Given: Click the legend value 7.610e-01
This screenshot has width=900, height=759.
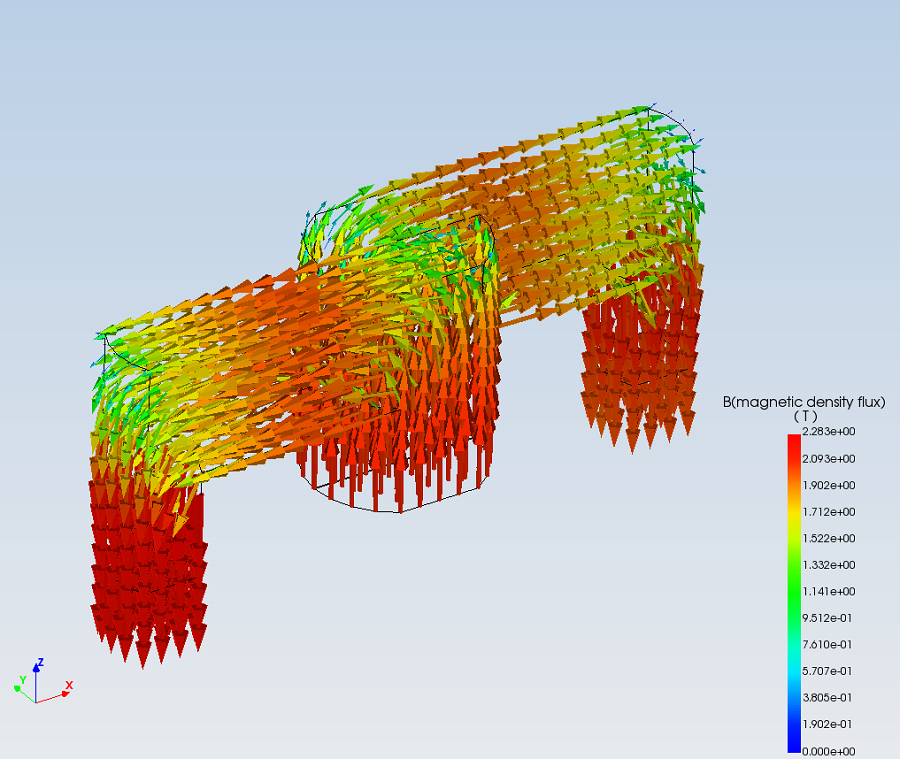Looking at the screenshot, I should (827, 644).
